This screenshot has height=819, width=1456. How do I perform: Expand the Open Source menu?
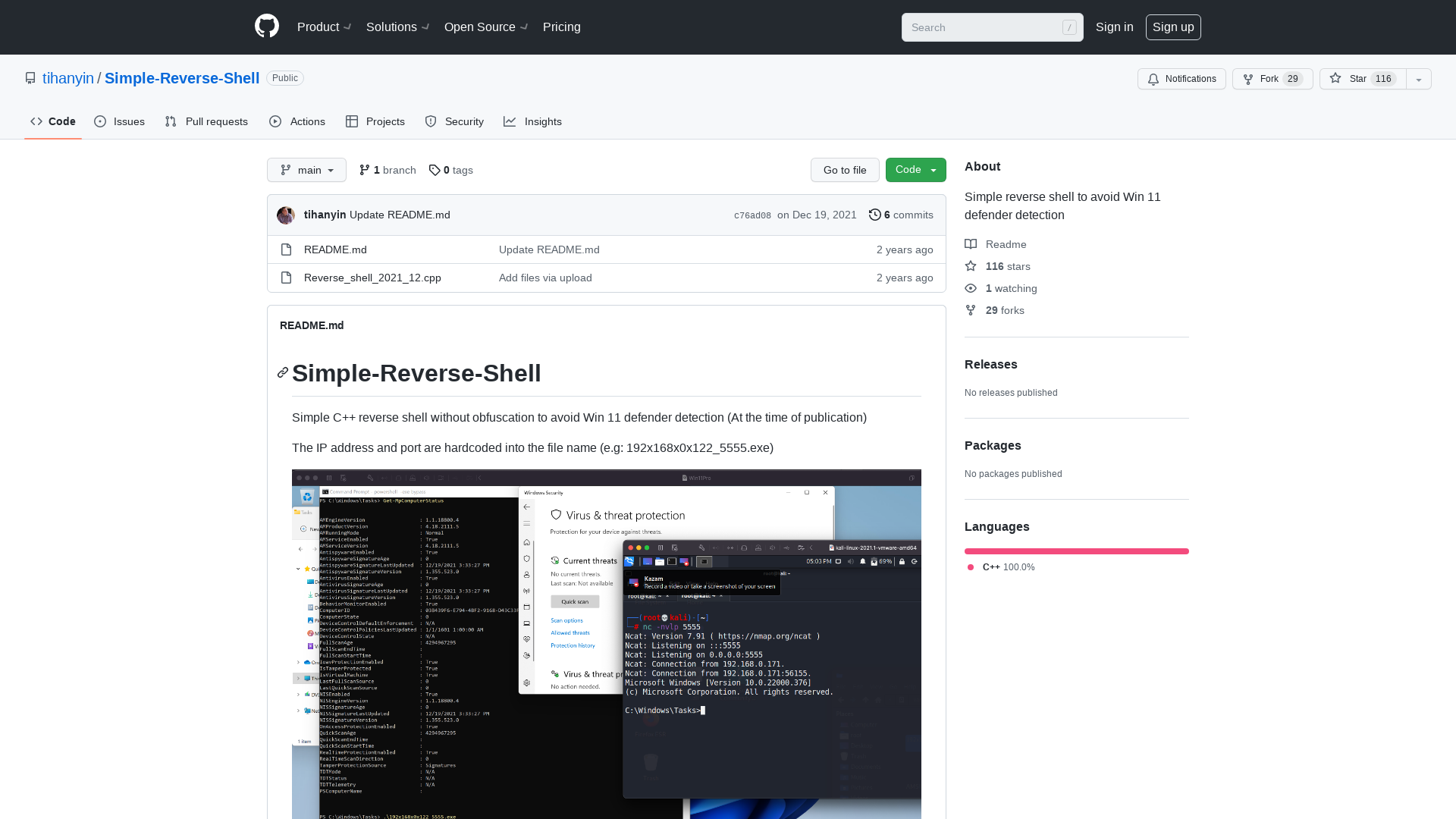[x=486, y=27]
